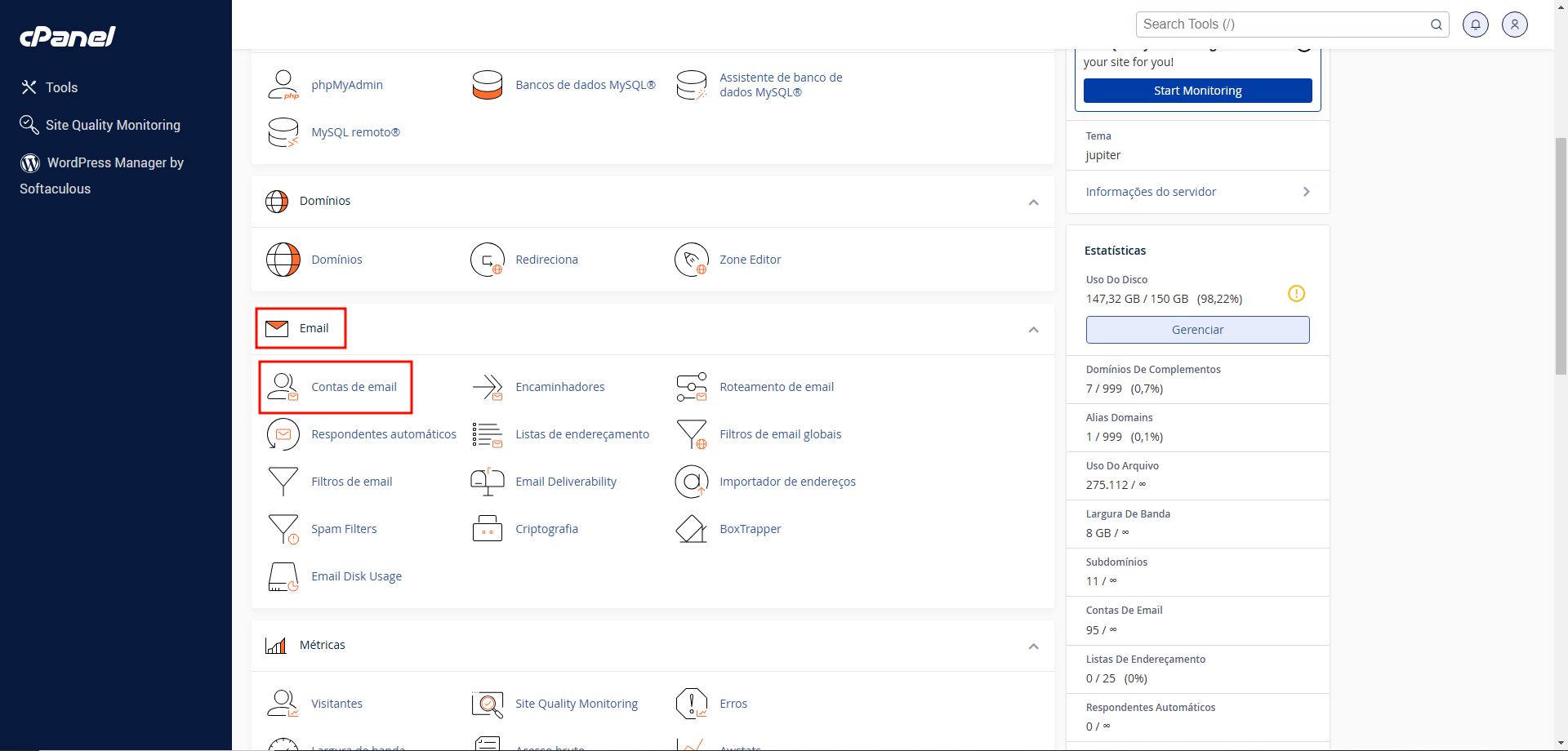Screen dimensions: 1568x751
Task: Open the Roteamento de email link
Action: coord(777,387)
